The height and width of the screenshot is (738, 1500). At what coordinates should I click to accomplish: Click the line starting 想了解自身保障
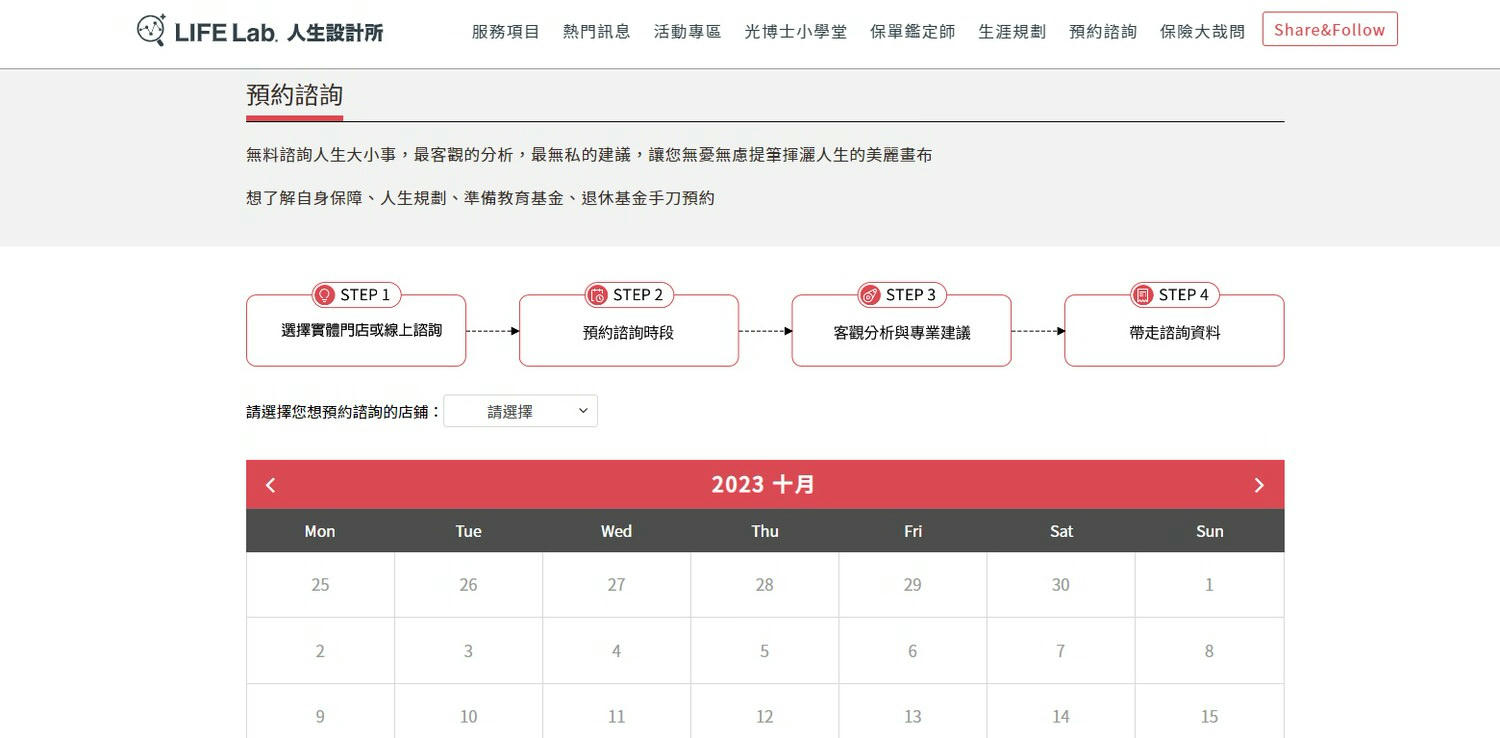pyautogui.click(x=480, y=198)
